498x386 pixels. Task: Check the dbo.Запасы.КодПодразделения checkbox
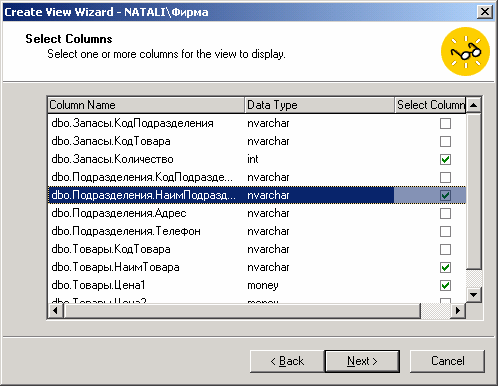point(445,123)
